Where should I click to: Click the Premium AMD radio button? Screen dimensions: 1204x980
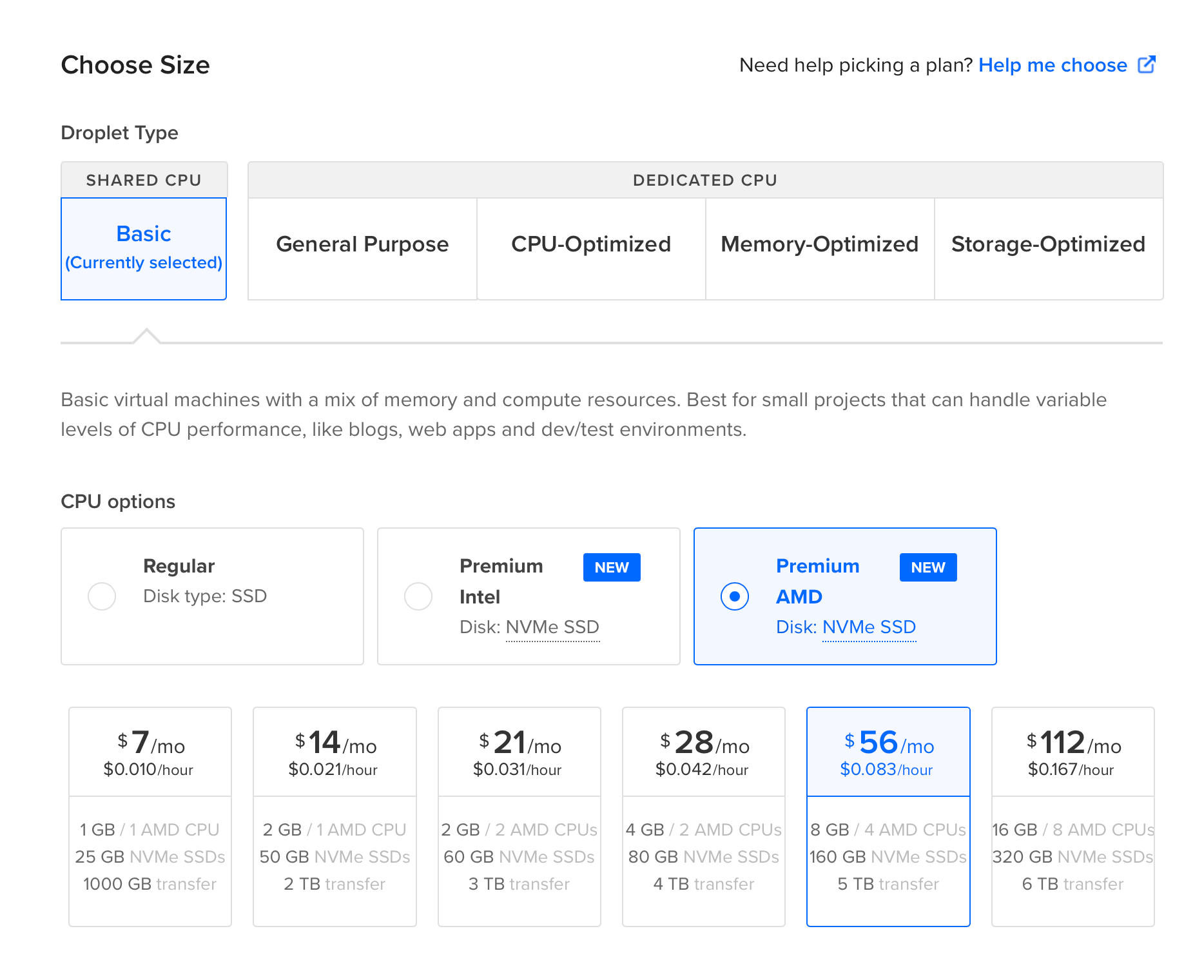[x=735, y=596]
